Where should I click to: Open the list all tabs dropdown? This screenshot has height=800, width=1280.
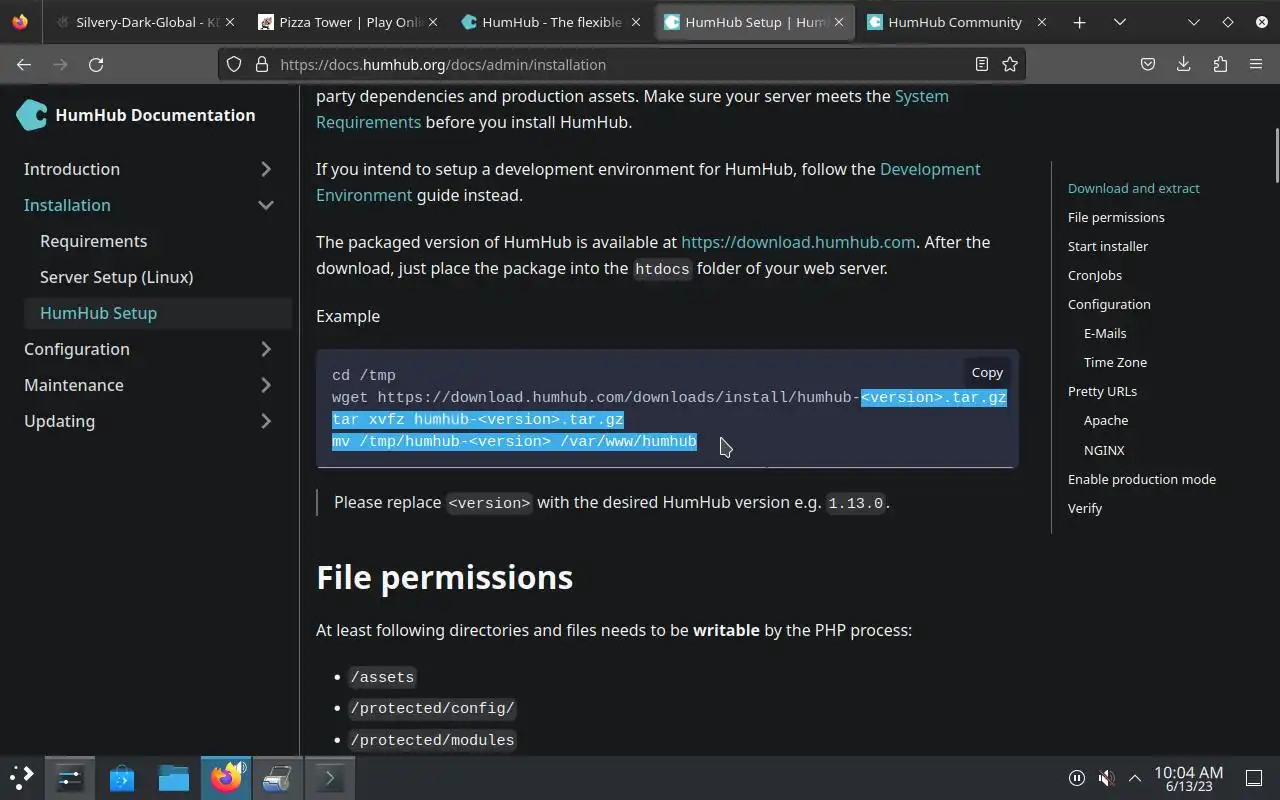pyautogui.click(x=1119, y=22)
